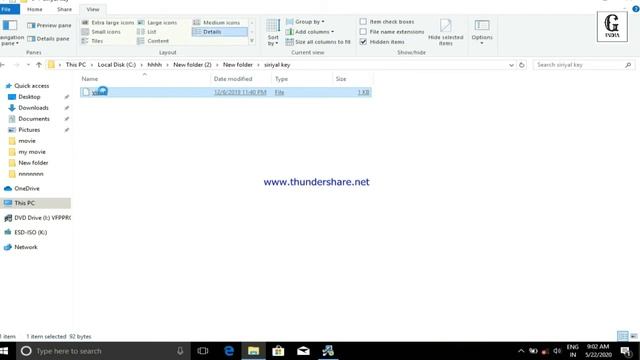Screen dimensions: 640x360
Task: Click the taskbar search box
Action: (x=102, y=351)
